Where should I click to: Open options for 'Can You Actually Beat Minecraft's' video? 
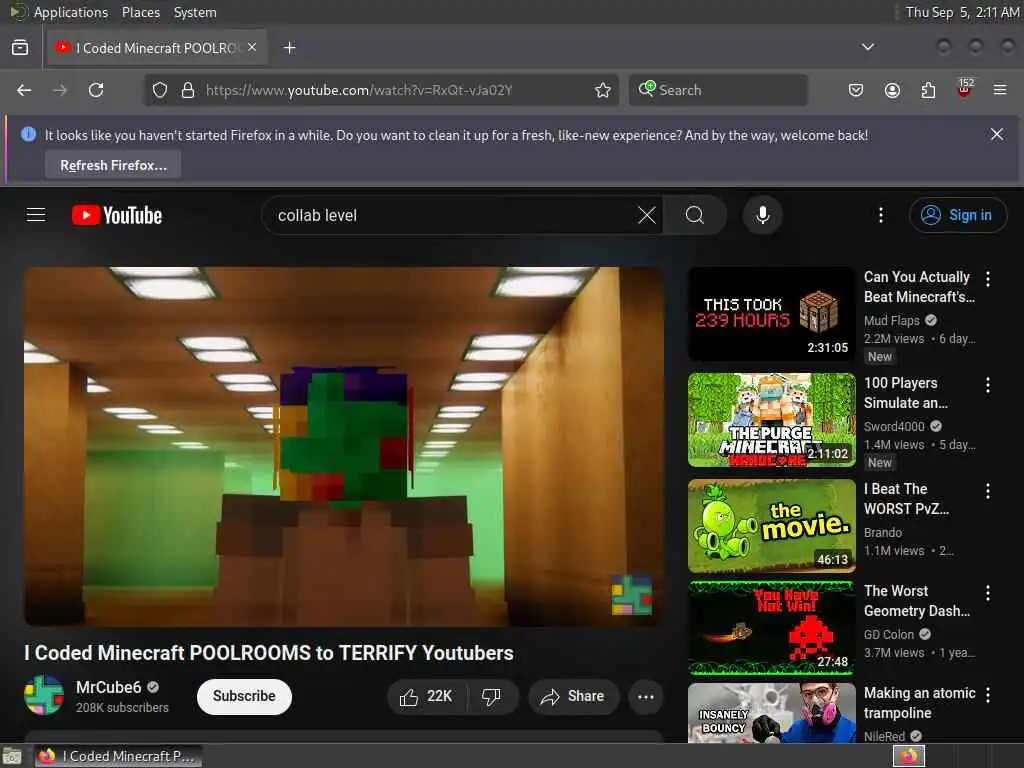click(988, 279)
